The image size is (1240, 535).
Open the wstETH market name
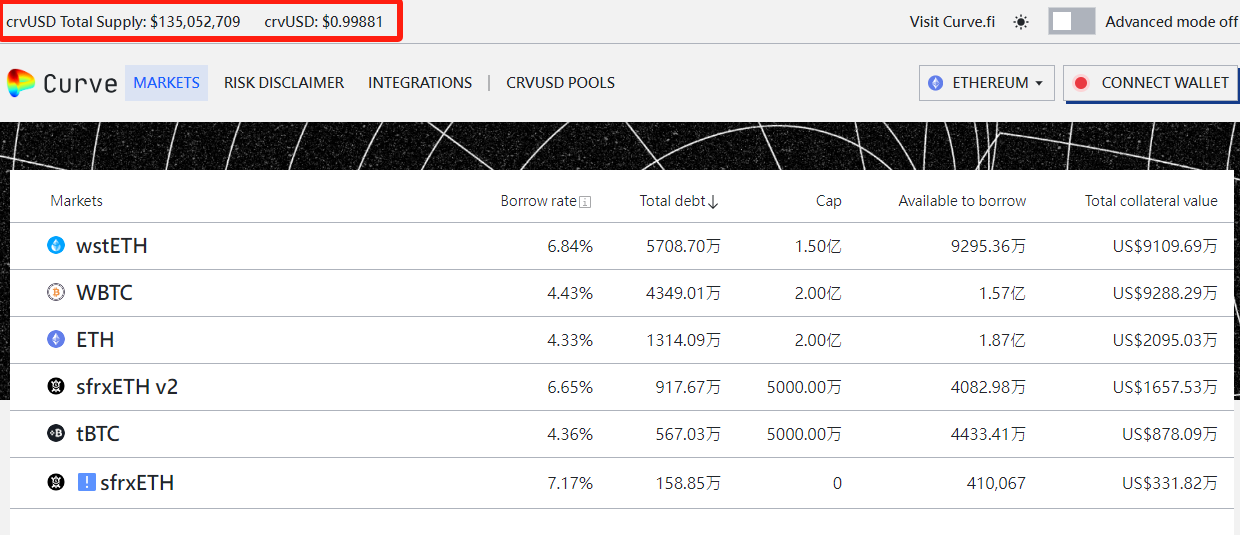point(112,246)
